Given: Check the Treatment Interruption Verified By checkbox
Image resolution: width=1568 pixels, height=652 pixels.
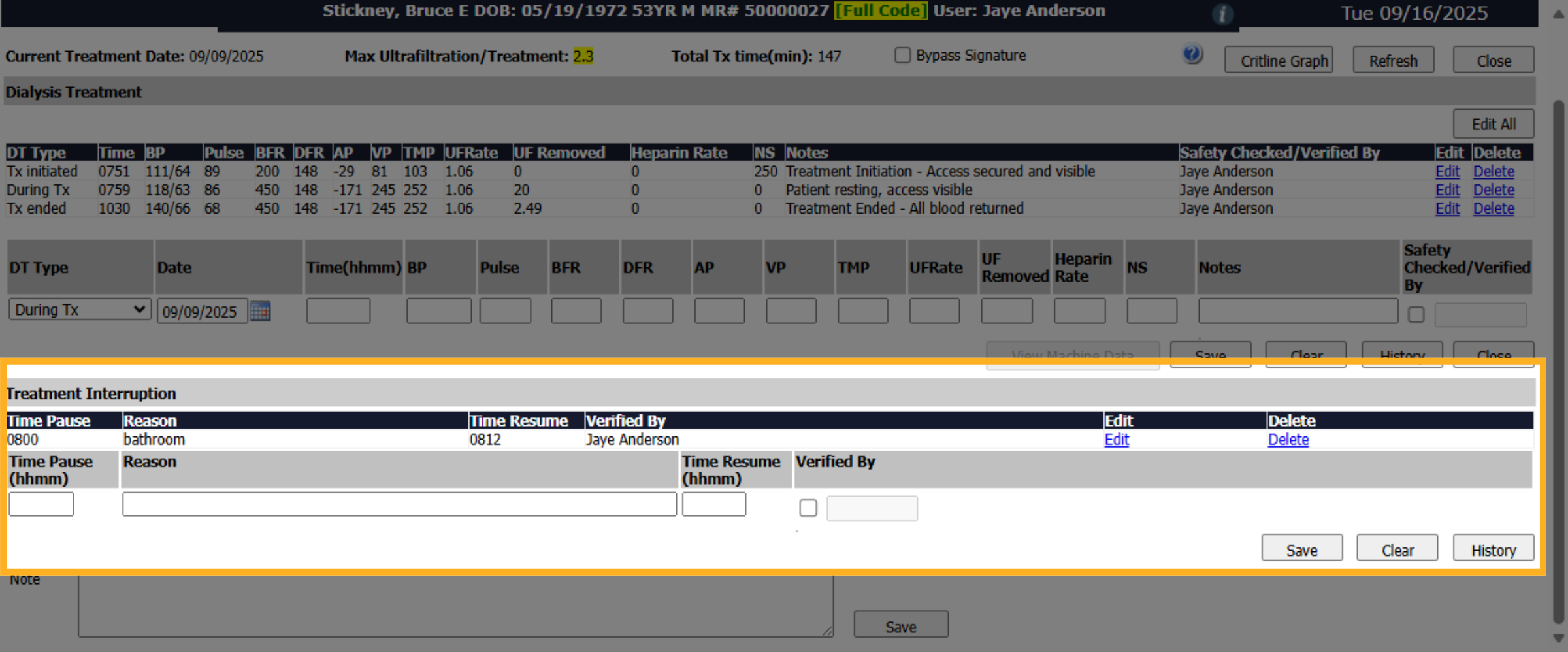Looking at the screenshot, I should pos(808,508).
